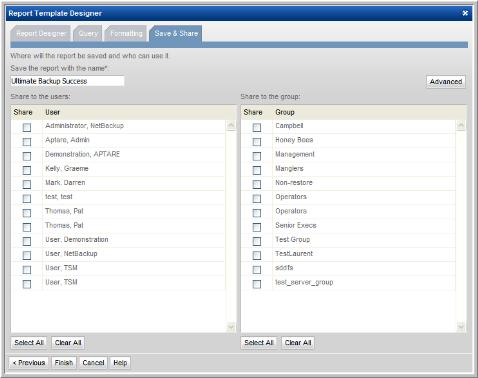This screenshot has height=378, width=478.
Task: Tick share checkbox for Administrator, NetBackup
Action: point(27,127)
